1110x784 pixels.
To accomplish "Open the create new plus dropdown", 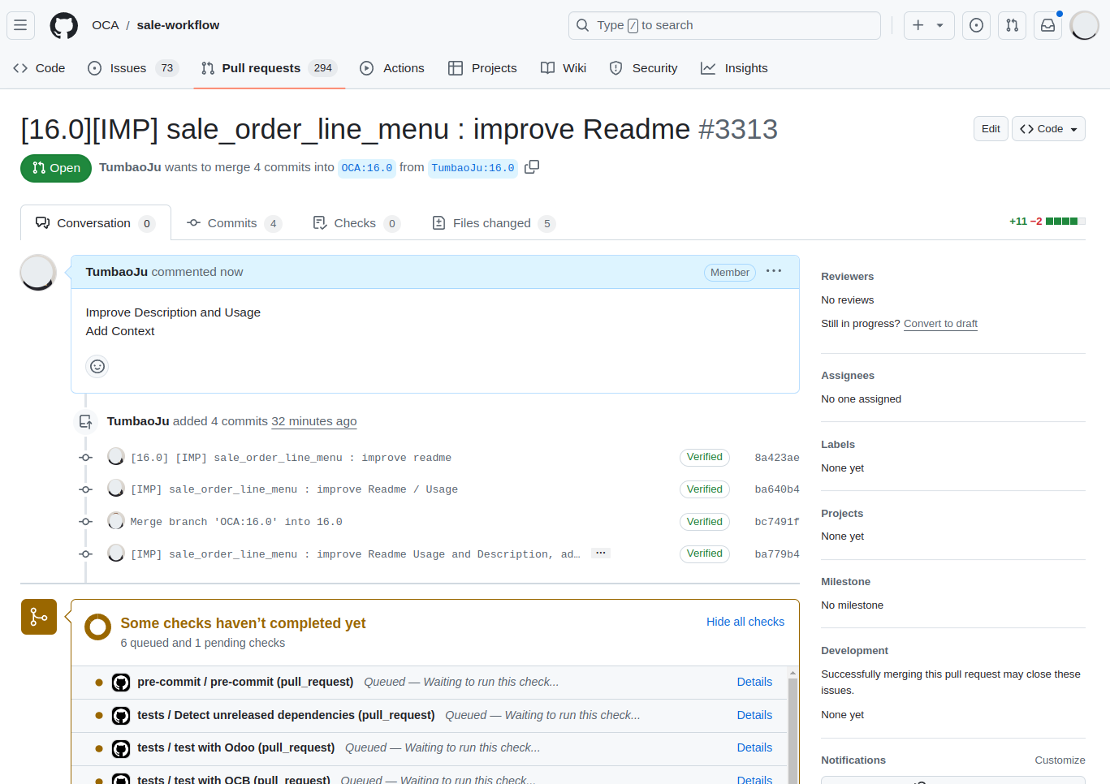I will pyautogui.click(x=928, y=26).
